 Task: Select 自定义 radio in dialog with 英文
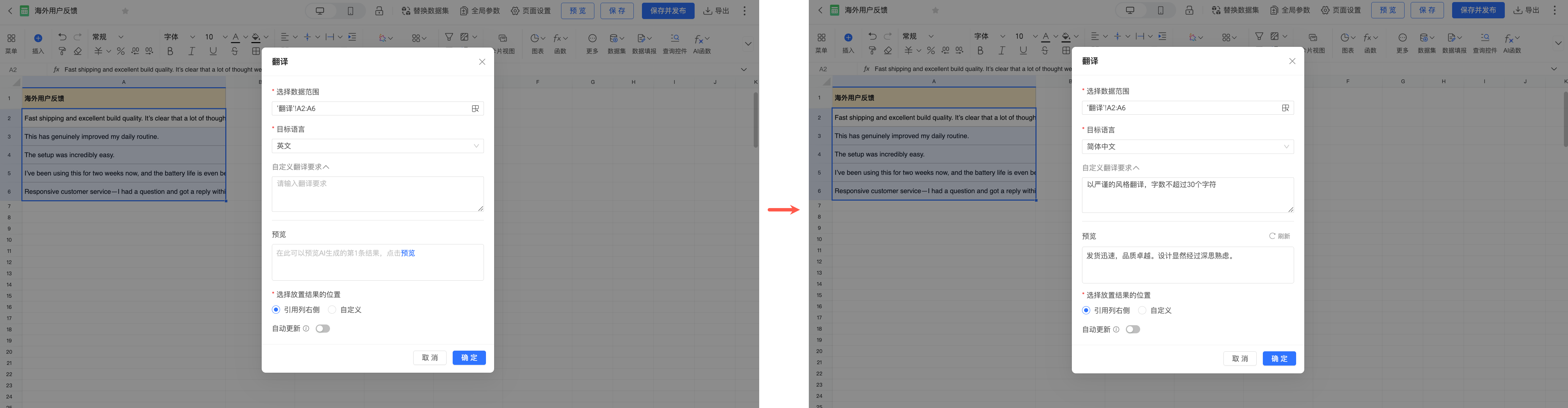click(x=332, y=310)
